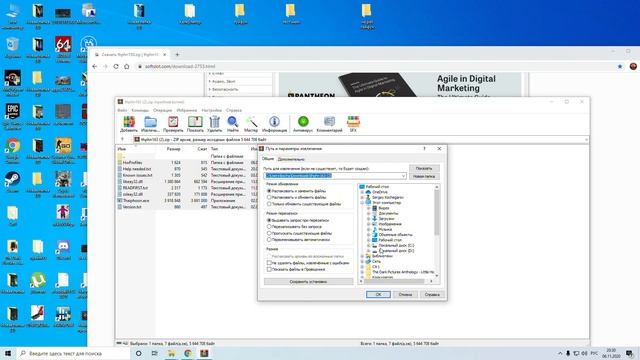Expand the 'Сеть' tree node

coord(362,261)
